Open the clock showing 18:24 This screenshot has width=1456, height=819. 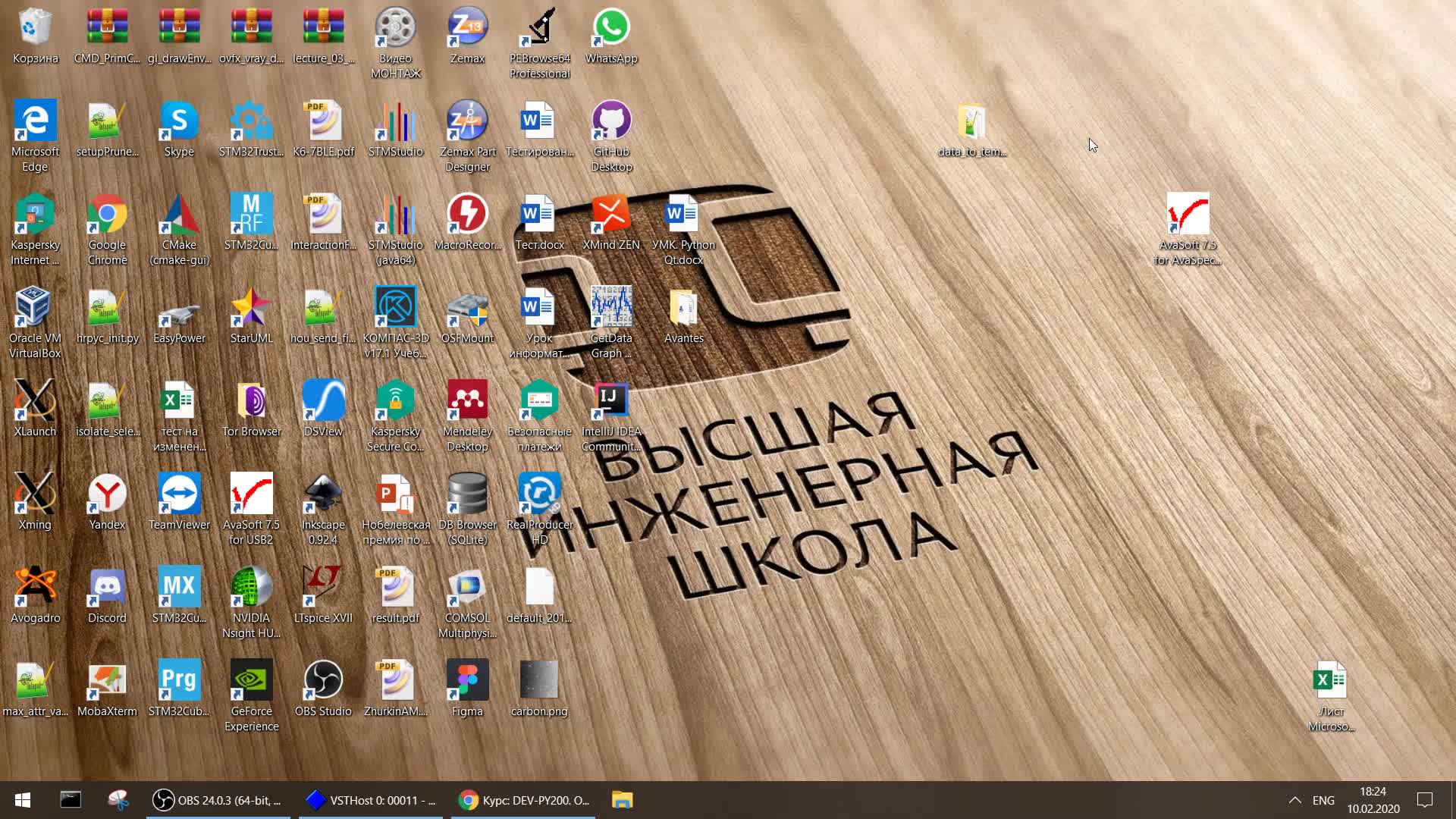pos(1373,800)
